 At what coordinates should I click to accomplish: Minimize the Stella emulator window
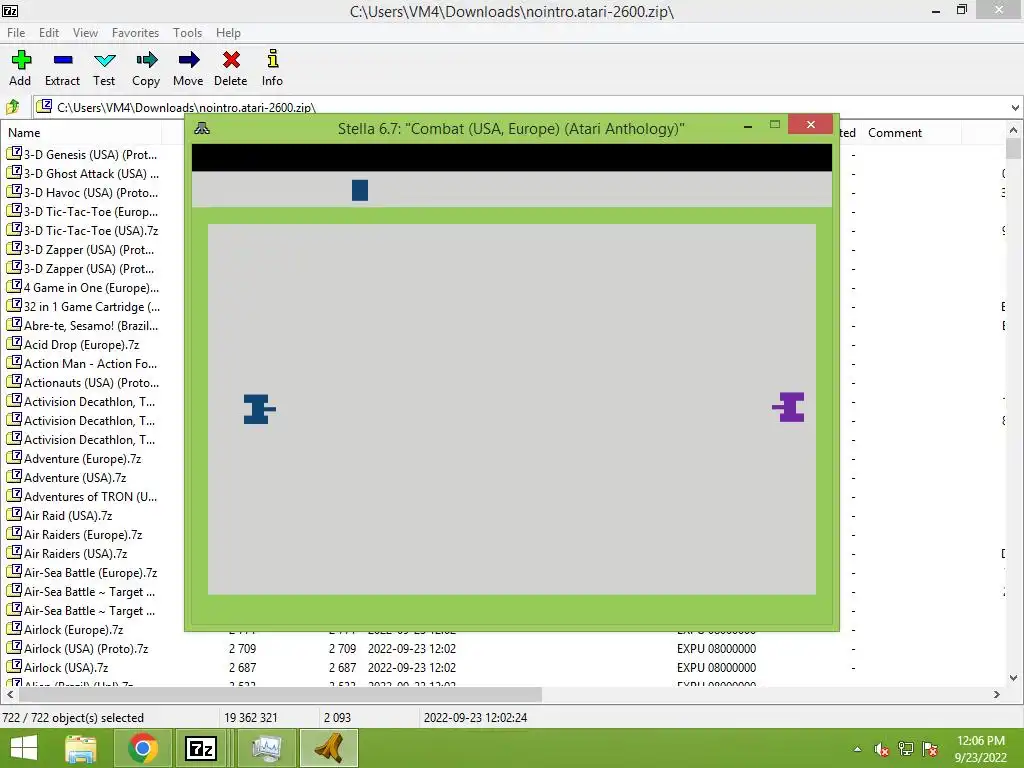point(748,125)
